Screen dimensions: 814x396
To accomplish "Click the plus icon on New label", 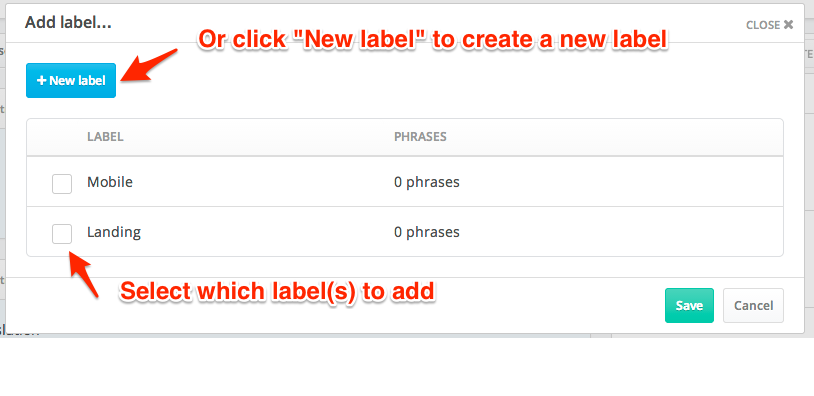I will [x=42, y=80].
